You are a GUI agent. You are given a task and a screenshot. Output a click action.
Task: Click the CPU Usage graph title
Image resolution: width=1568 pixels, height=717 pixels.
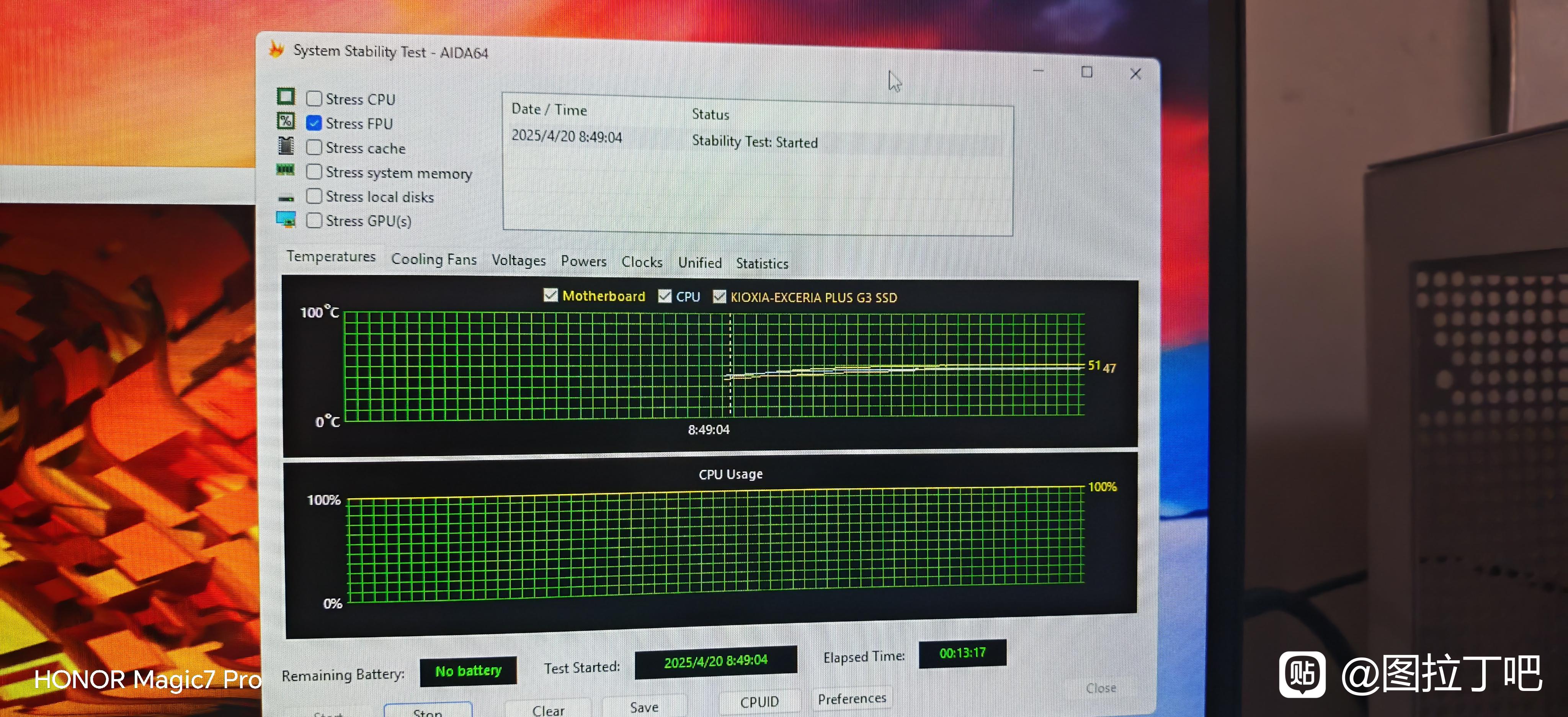coord(730,474)
